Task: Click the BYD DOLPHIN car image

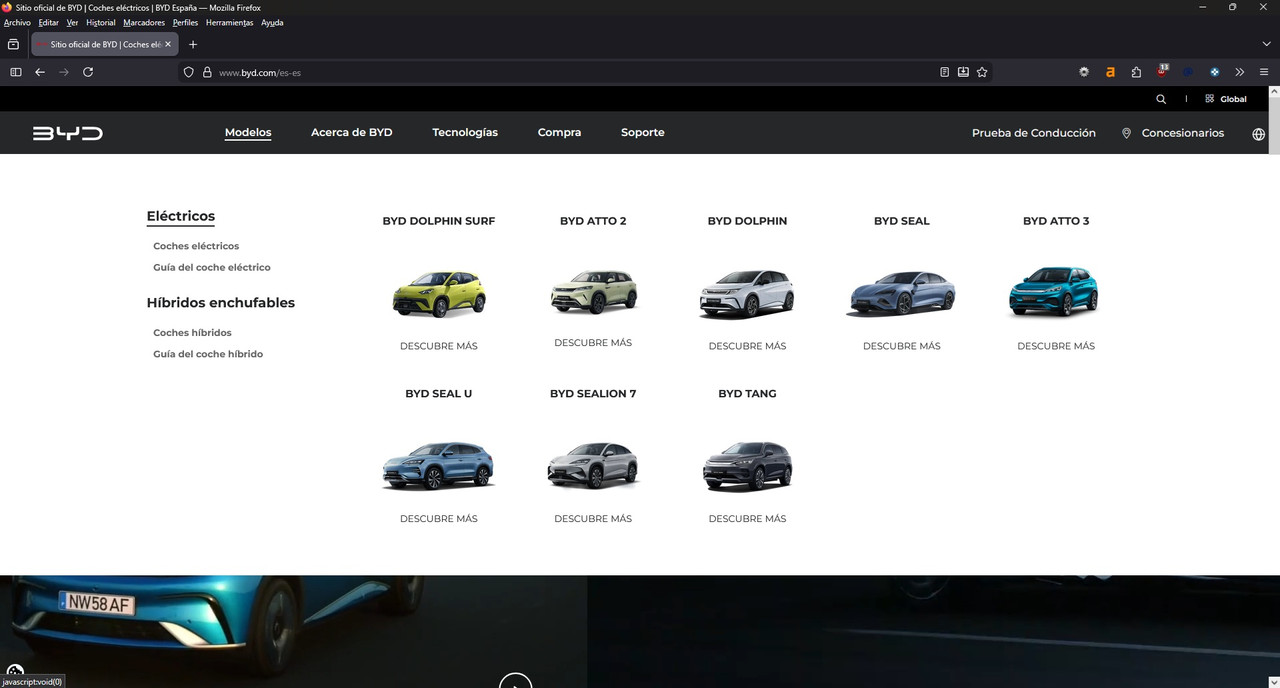Action: coord(748,294)
